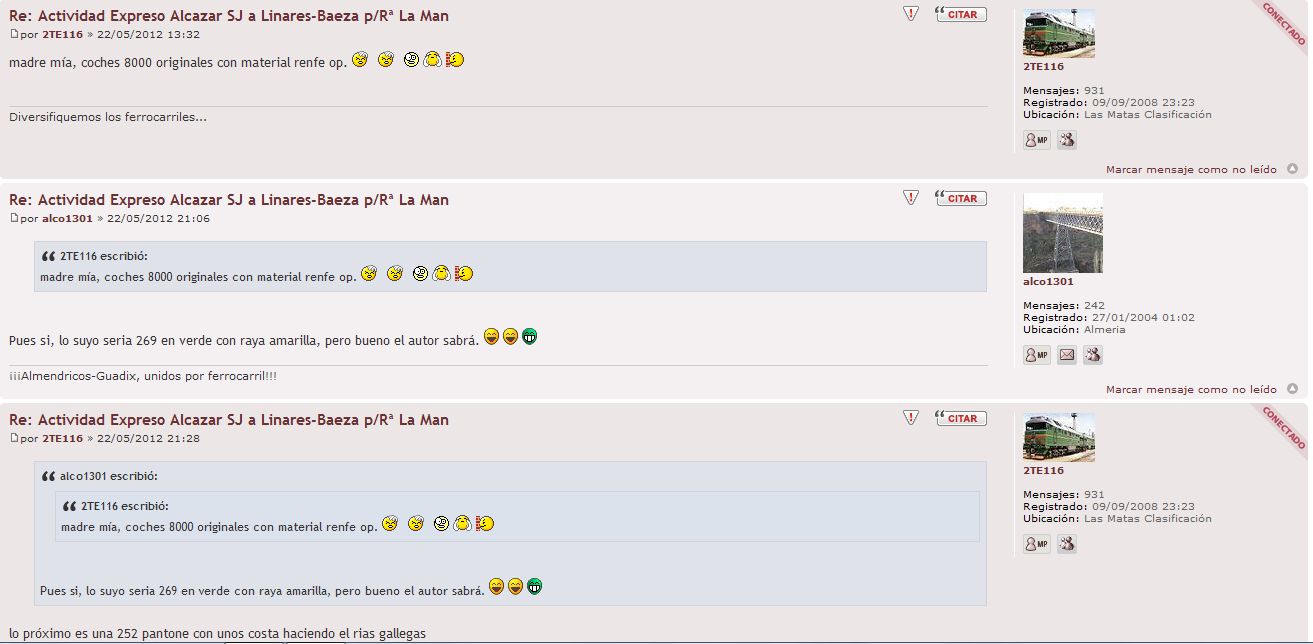Click the friends icon in third post's profile

point(1067,544)
